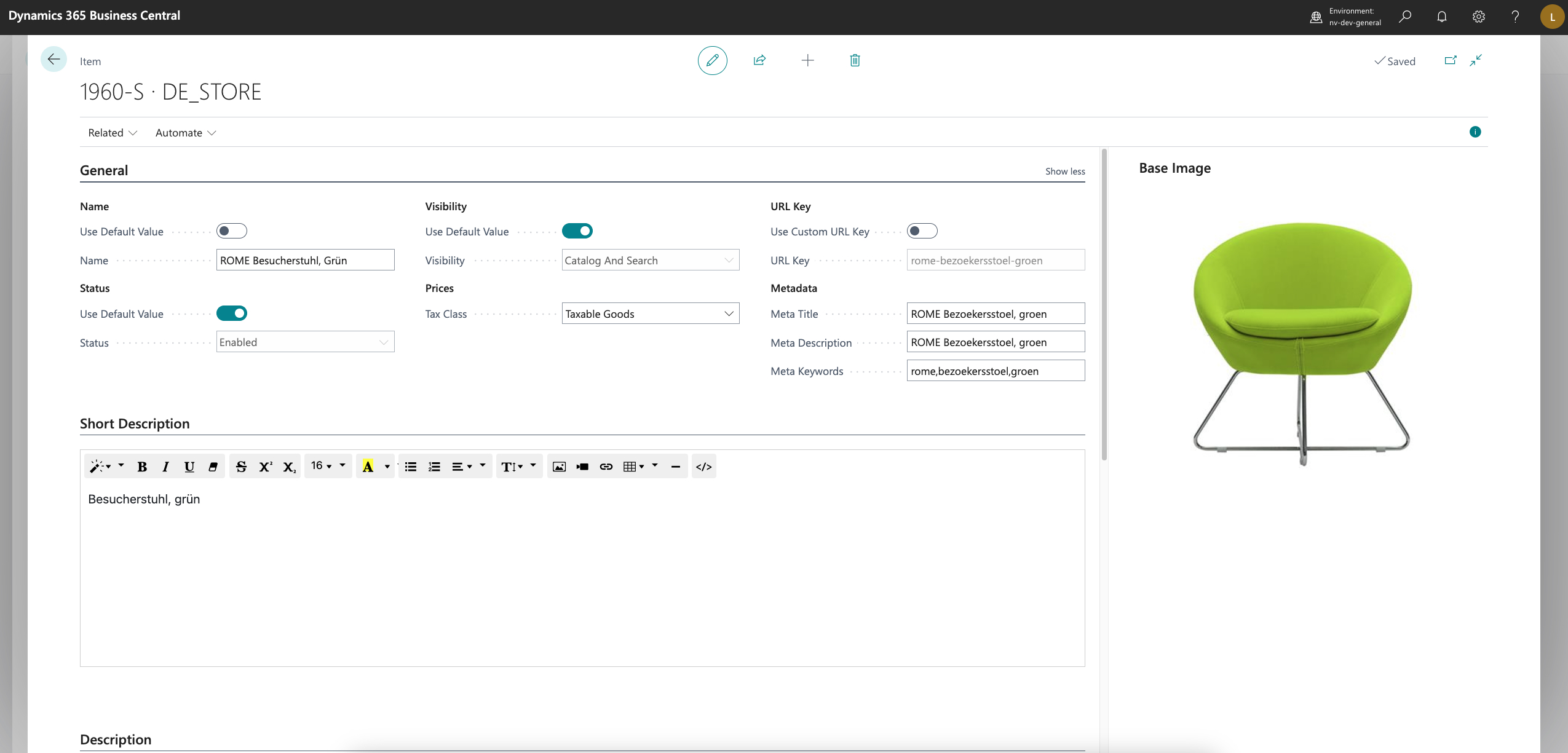1568x753 pixels.
Task: Go back with the arrow button
Action: [x=53, y=59]
